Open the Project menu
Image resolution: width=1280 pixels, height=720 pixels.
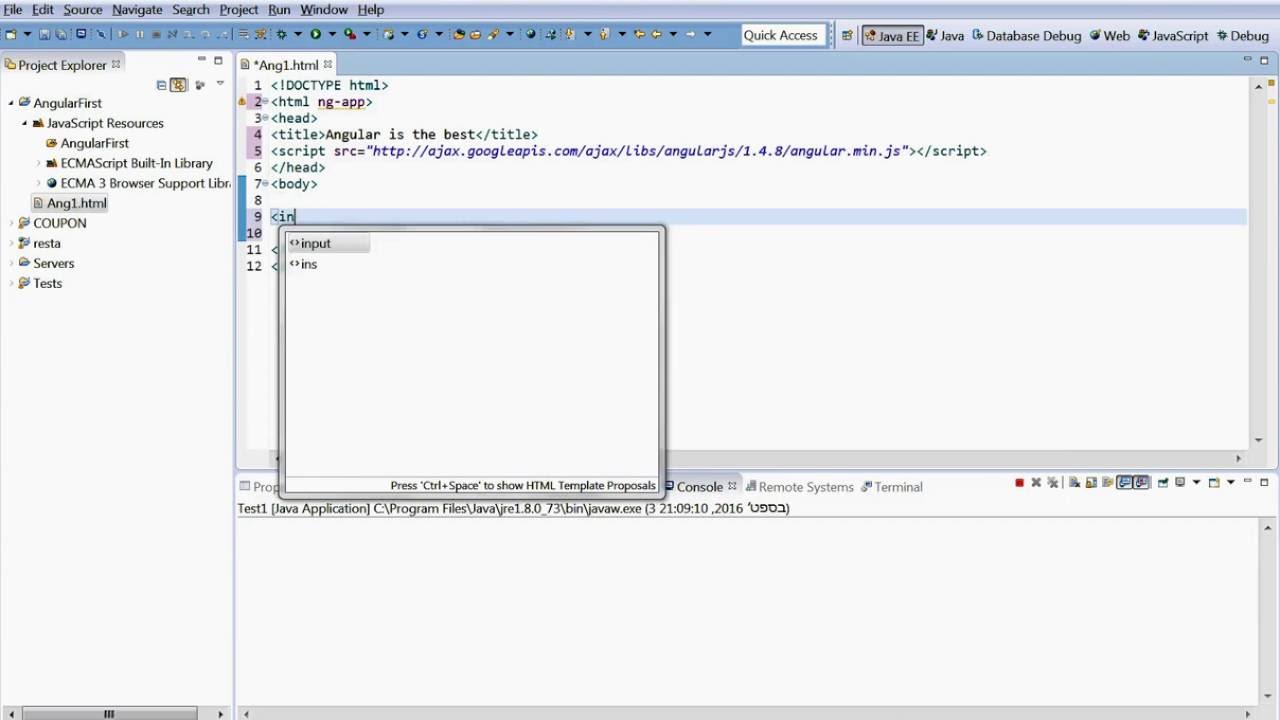click(x=239, y=9)
